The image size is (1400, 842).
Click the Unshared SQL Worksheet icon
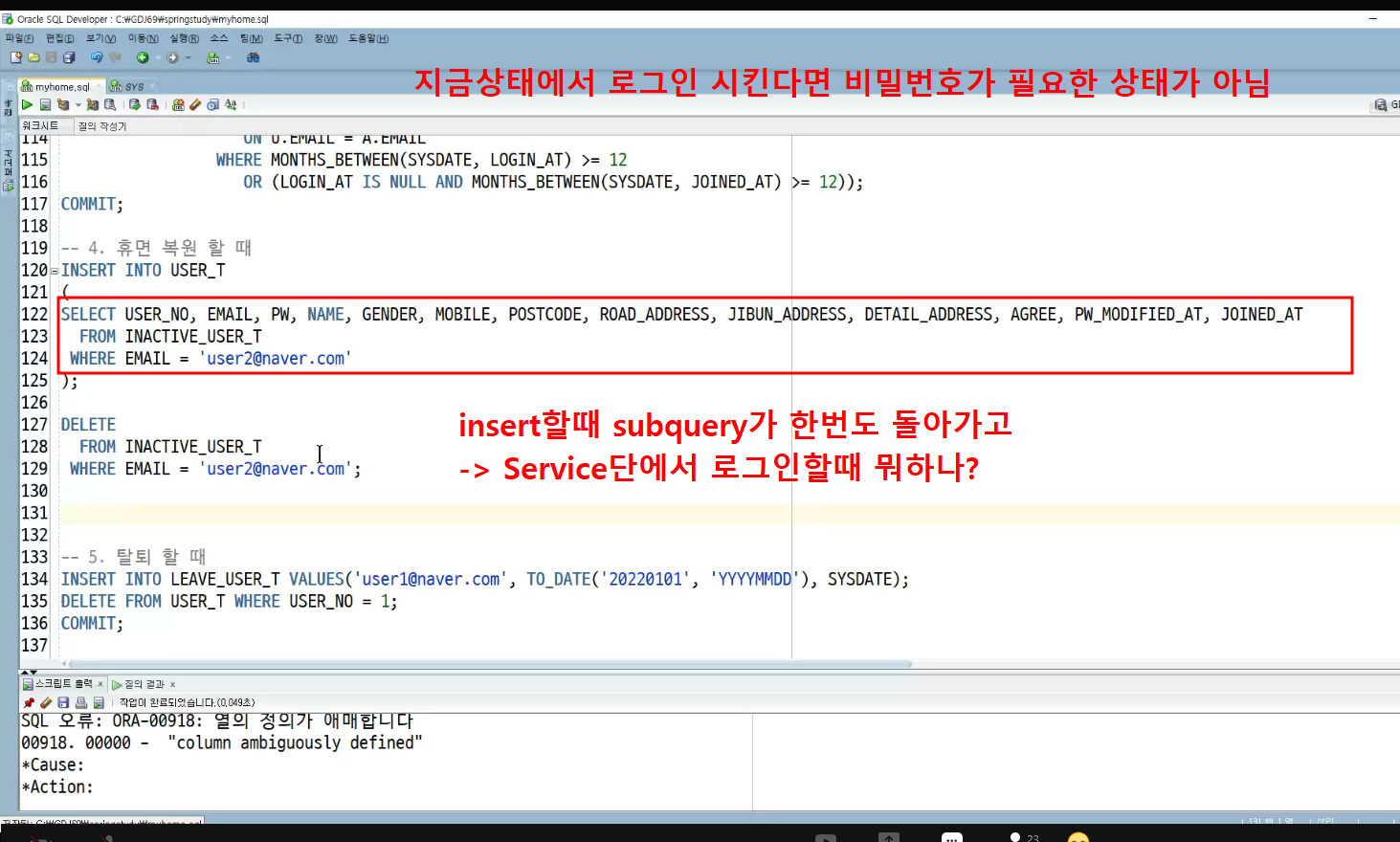click(x=178, y=104)
